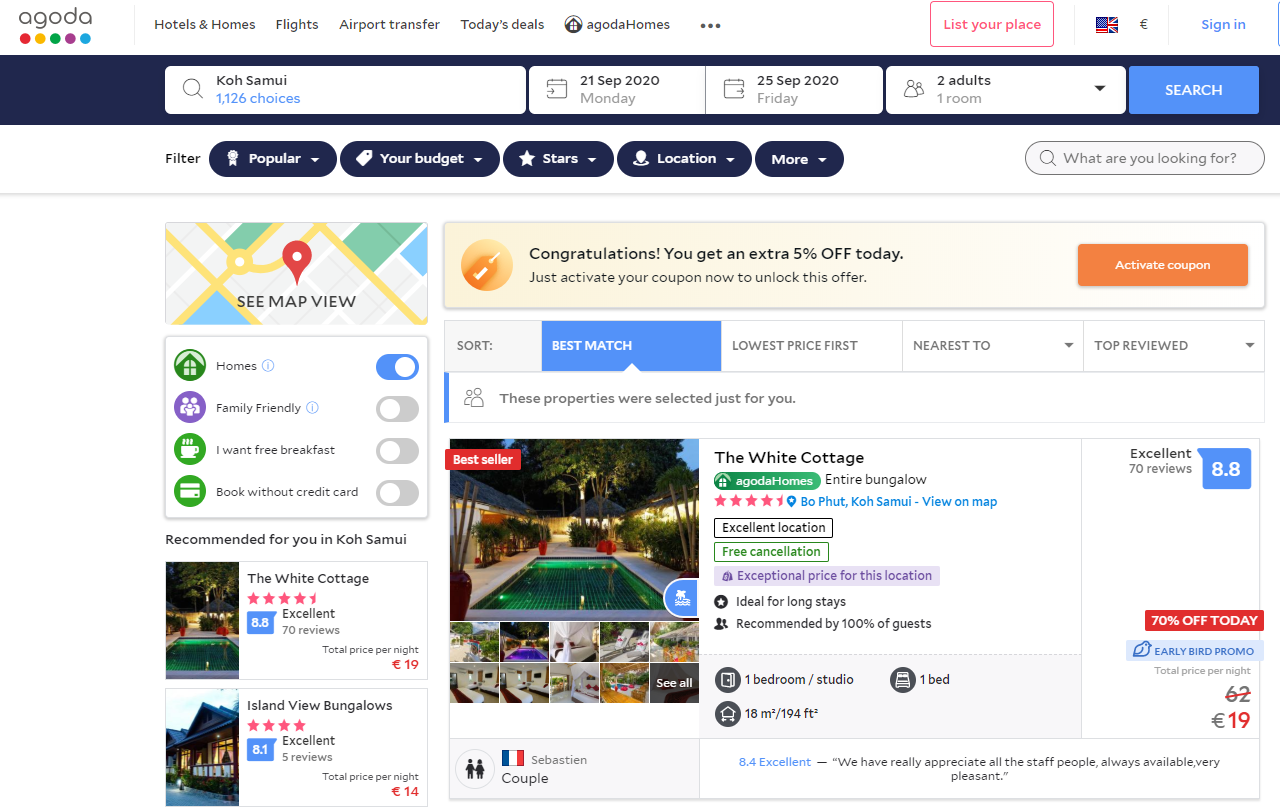
Task: Click the green Homes house icon
Action: coord(190,366)
